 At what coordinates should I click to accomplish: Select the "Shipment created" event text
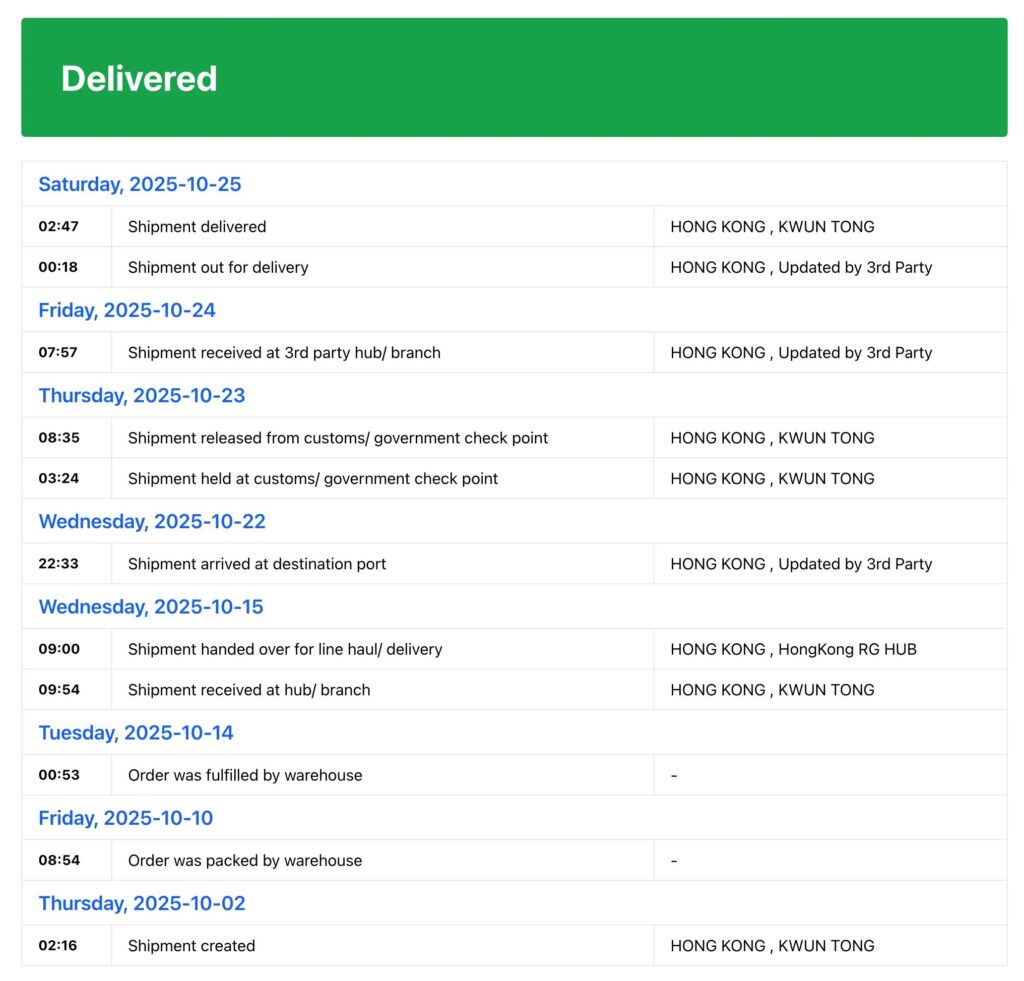(191, 946)
